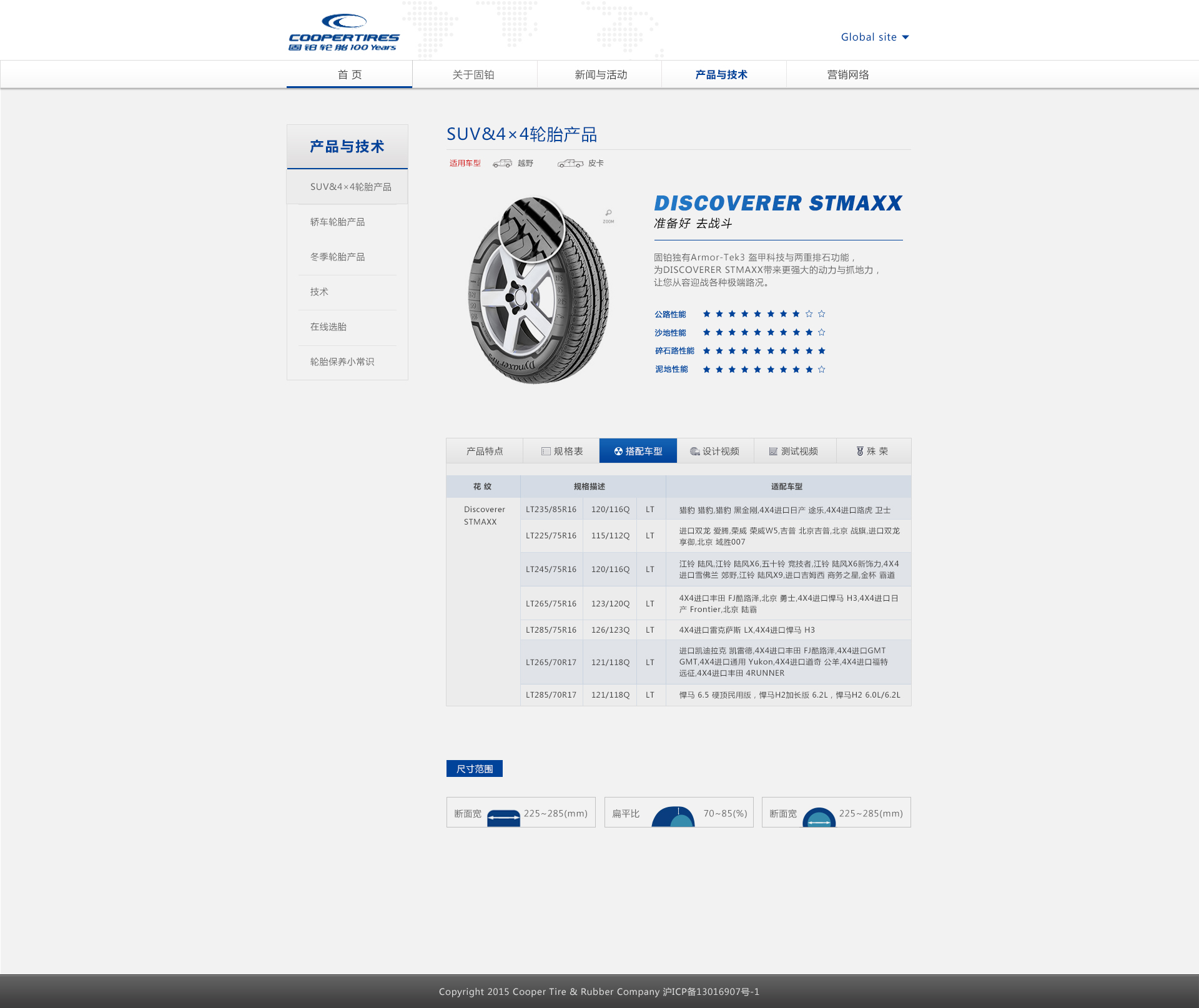Click the LT245/75R16 spec cell

[x=551, y=570]
